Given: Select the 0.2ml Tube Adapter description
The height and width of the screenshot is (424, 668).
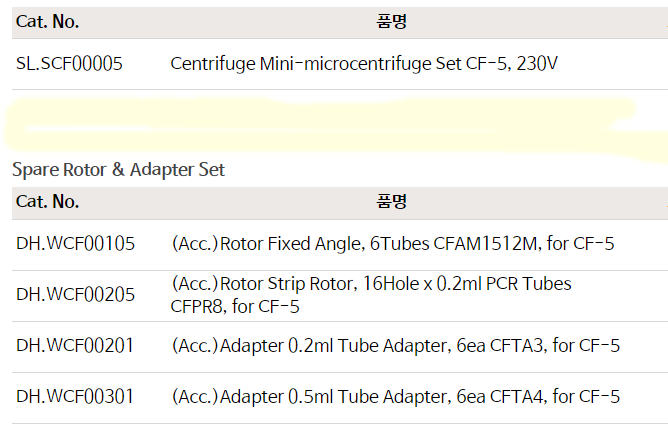Looking at the screenshot, I should tap(396, 346).
